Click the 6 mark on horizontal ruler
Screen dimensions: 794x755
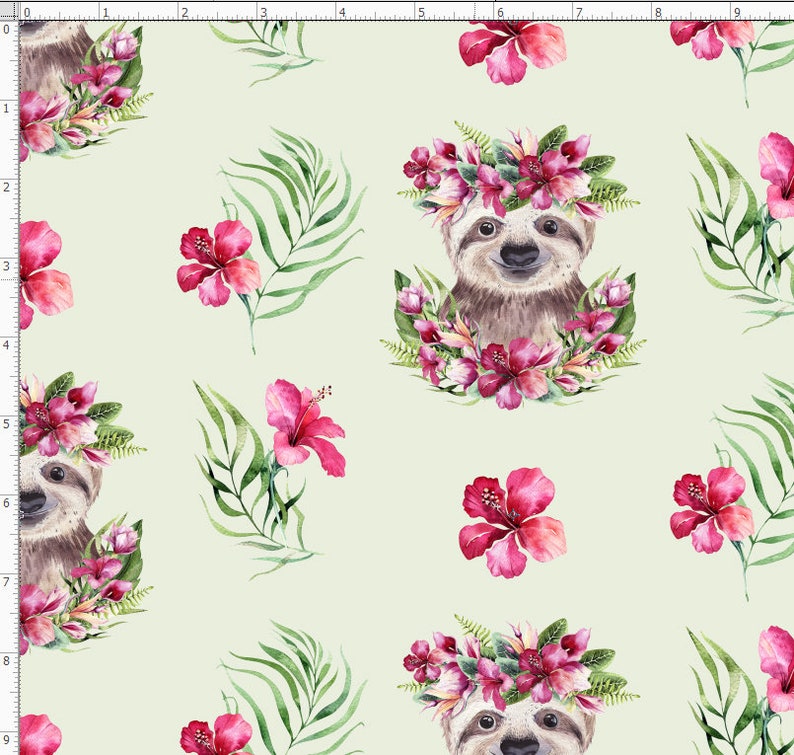tap(500, 12)
